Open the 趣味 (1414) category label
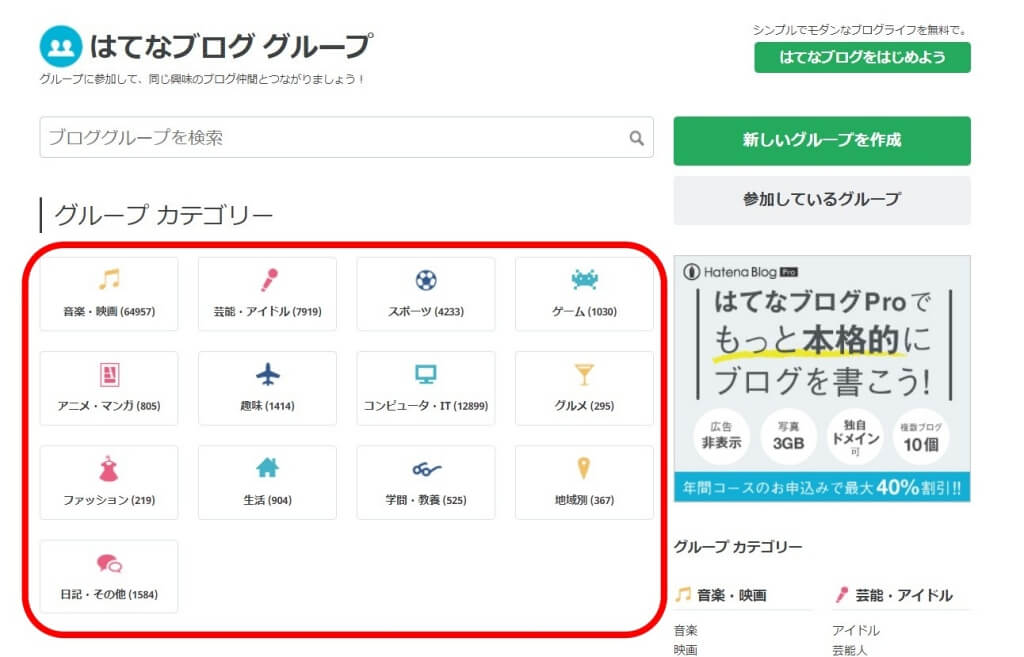The height and width of the screenshot is (657, 1024). pos(268,406)
